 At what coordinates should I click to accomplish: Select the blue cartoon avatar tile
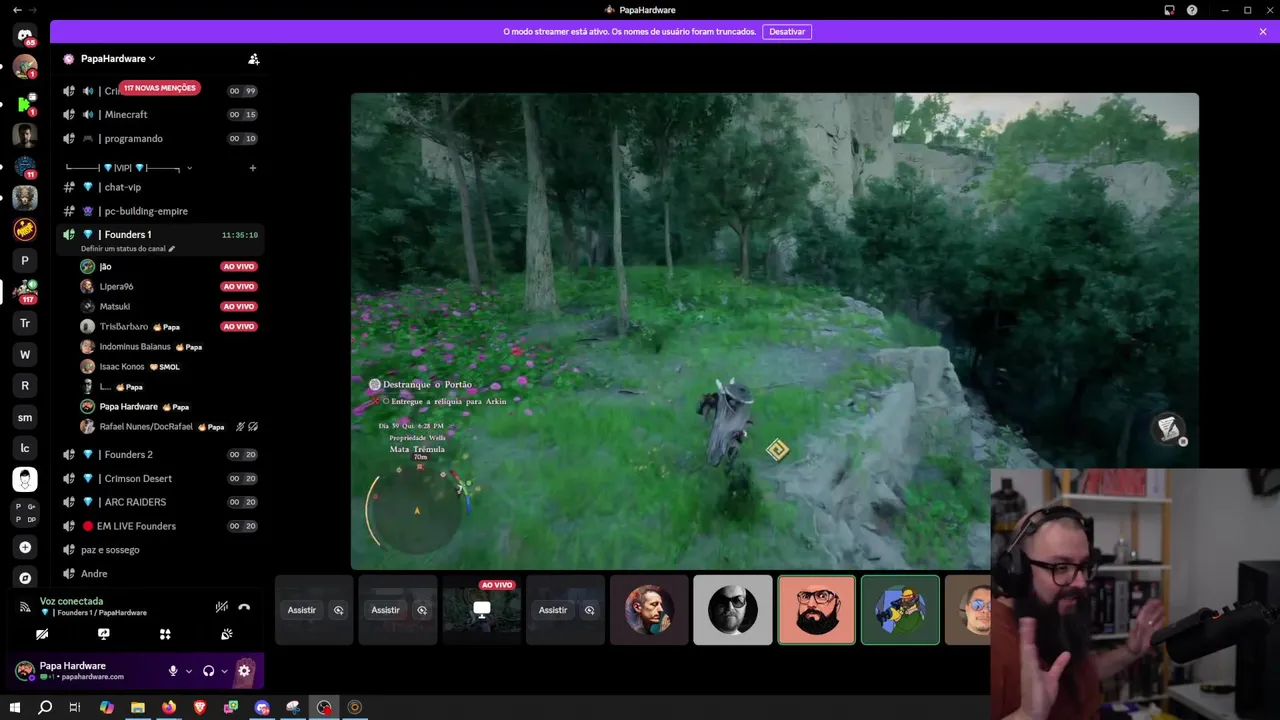pyautogui.click(x=900, y=610)
